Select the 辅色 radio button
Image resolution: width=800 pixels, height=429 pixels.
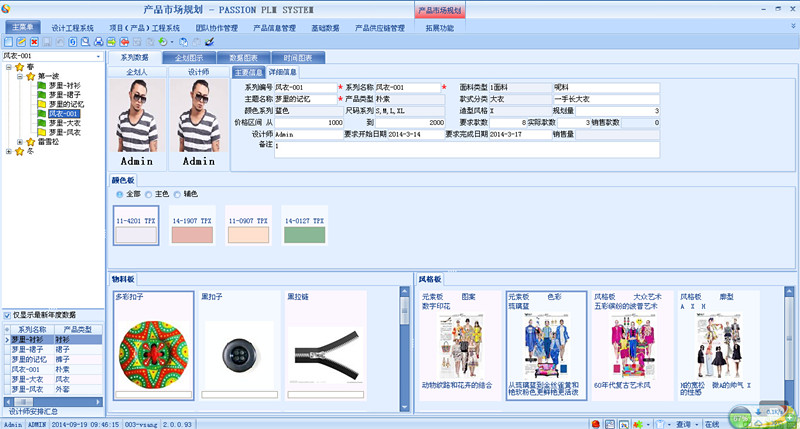point(177,194)
